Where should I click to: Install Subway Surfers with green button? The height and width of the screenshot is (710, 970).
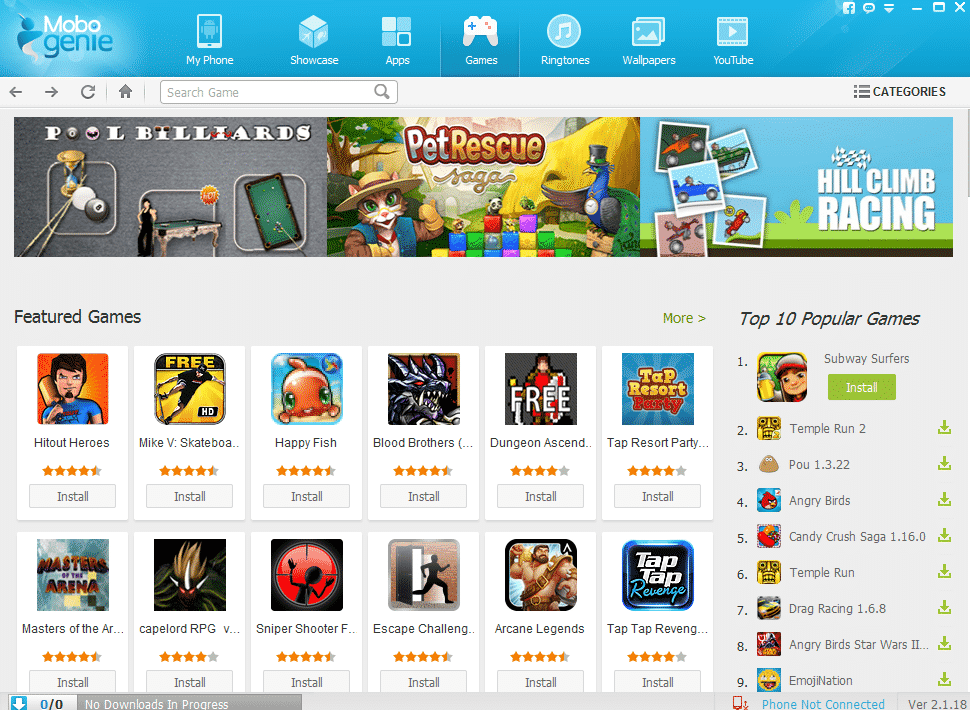(x=861, y=387)
